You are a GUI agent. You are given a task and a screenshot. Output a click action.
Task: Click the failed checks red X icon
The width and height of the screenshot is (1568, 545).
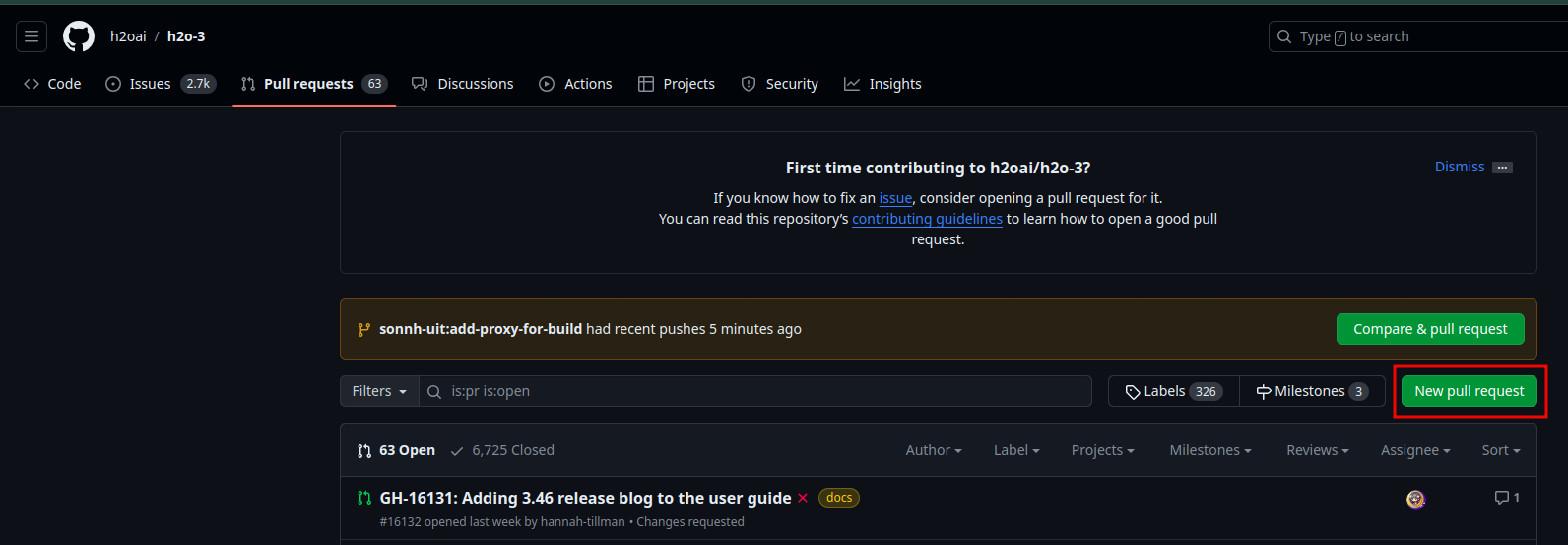point(803,498)
